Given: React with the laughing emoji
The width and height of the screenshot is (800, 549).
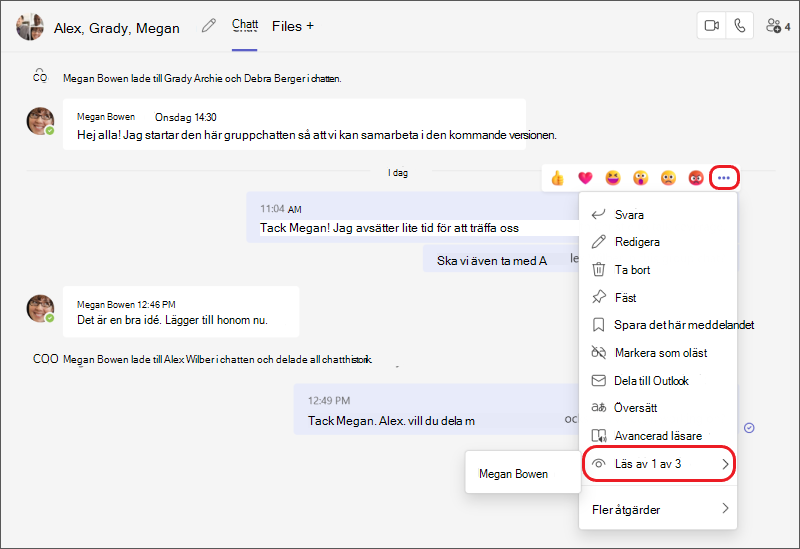Looking at the screenshot, I should point(613,178).
